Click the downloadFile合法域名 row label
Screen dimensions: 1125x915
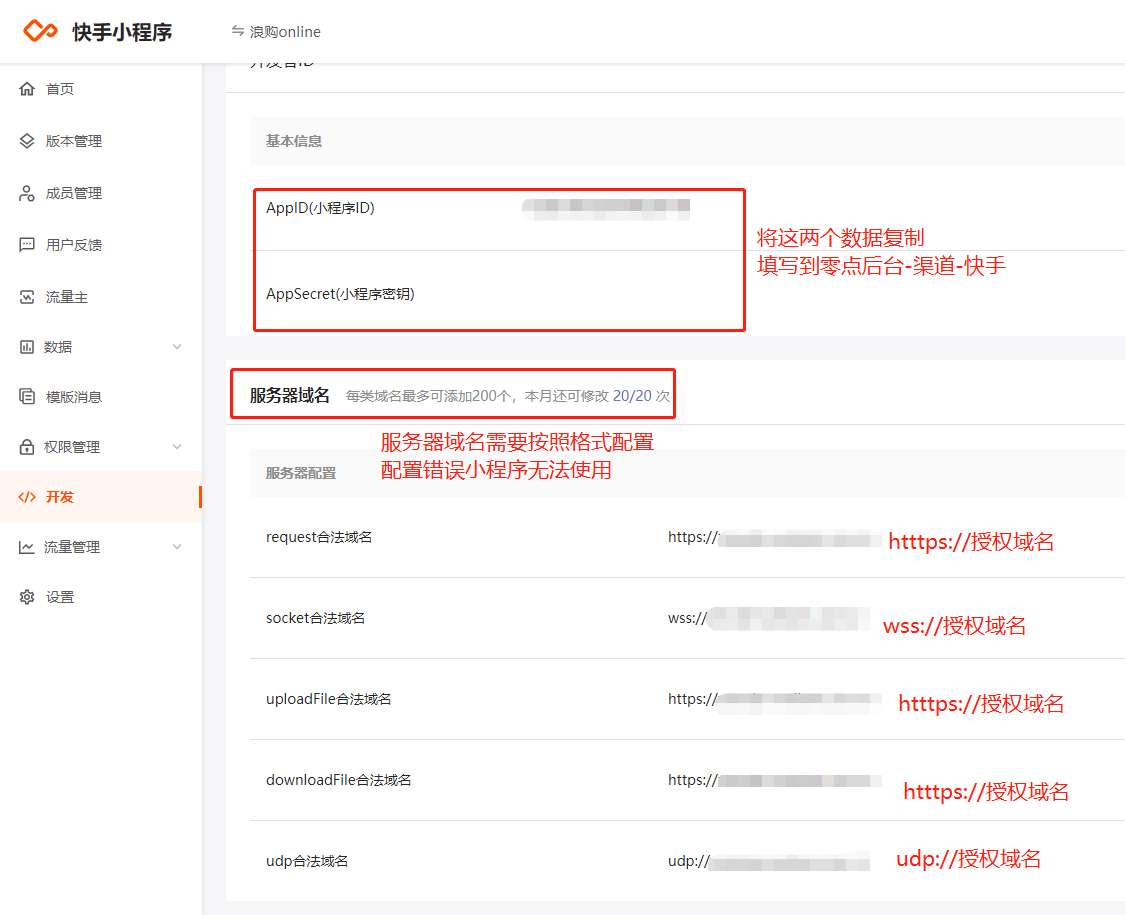[x=339, y=780]
